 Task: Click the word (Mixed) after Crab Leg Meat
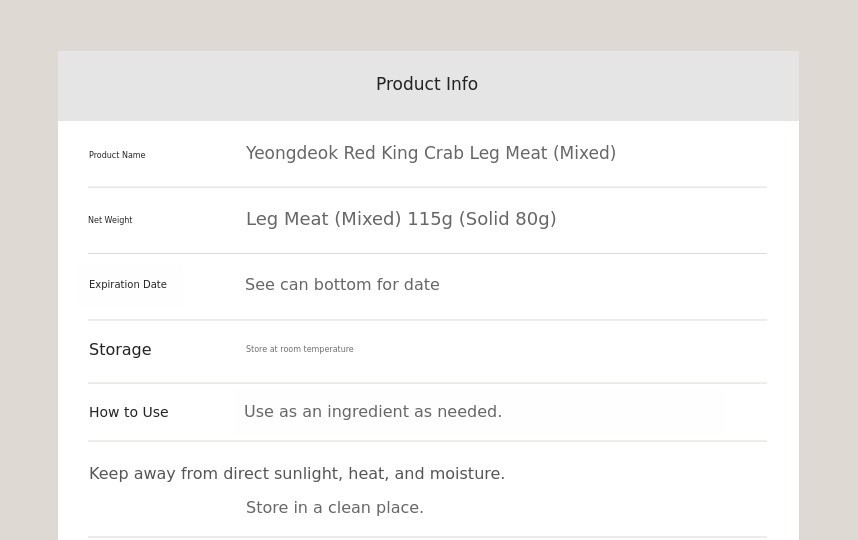click(584, 153)
